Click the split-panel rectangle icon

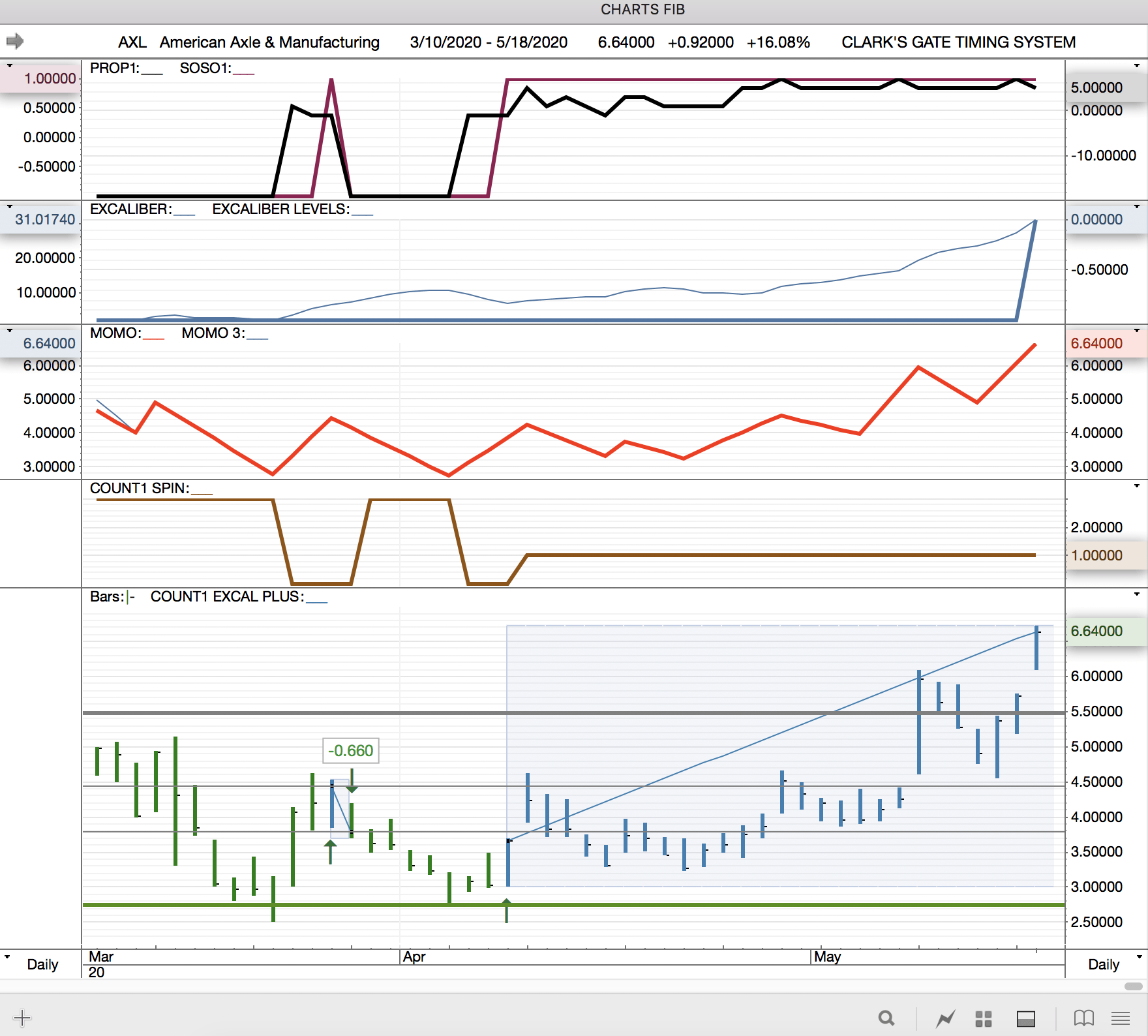click(x=1026, y=1018)
